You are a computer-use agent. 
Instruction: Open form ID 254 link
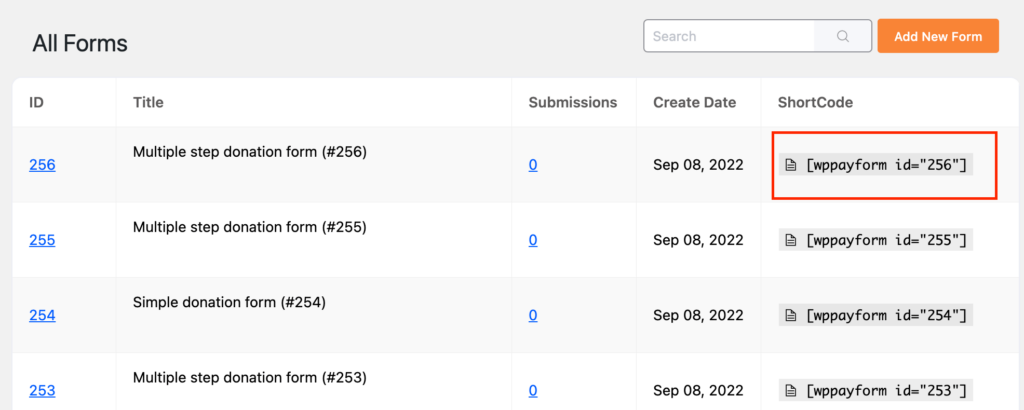42,315
